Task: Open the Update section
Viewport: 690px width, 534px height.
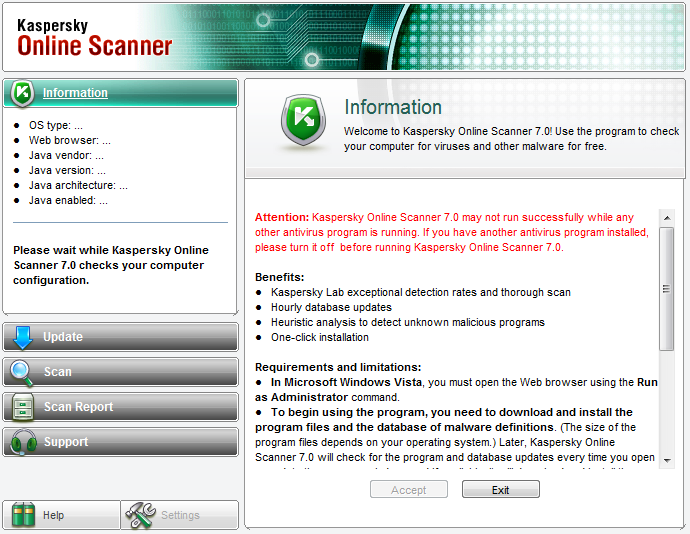Action: click(x=121, y=337)
